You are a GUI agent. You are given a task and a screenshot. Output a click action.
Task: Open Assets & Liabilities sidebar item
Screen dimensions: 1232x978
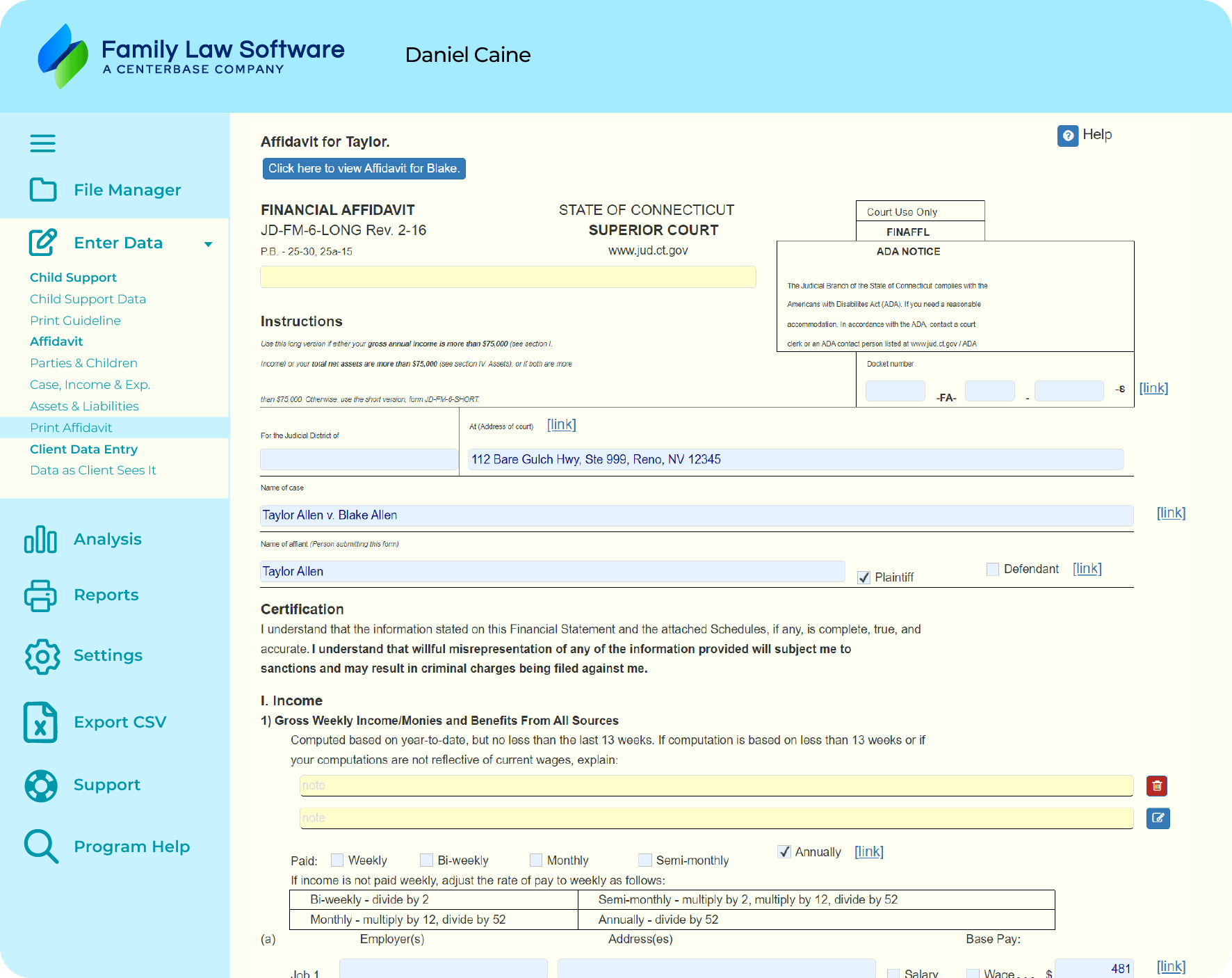tap(84, 406)
